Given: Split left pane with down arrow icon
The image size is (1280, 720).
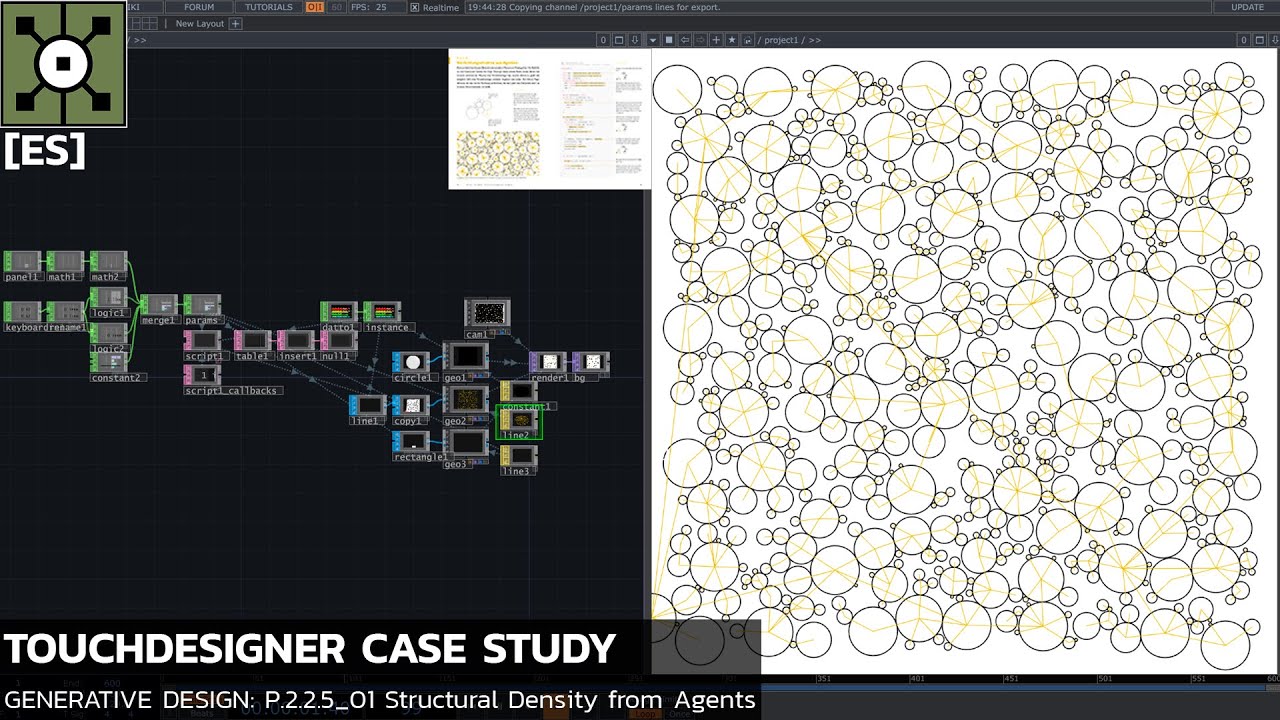Looking at the screenshot, I should [x=635, y=40].
